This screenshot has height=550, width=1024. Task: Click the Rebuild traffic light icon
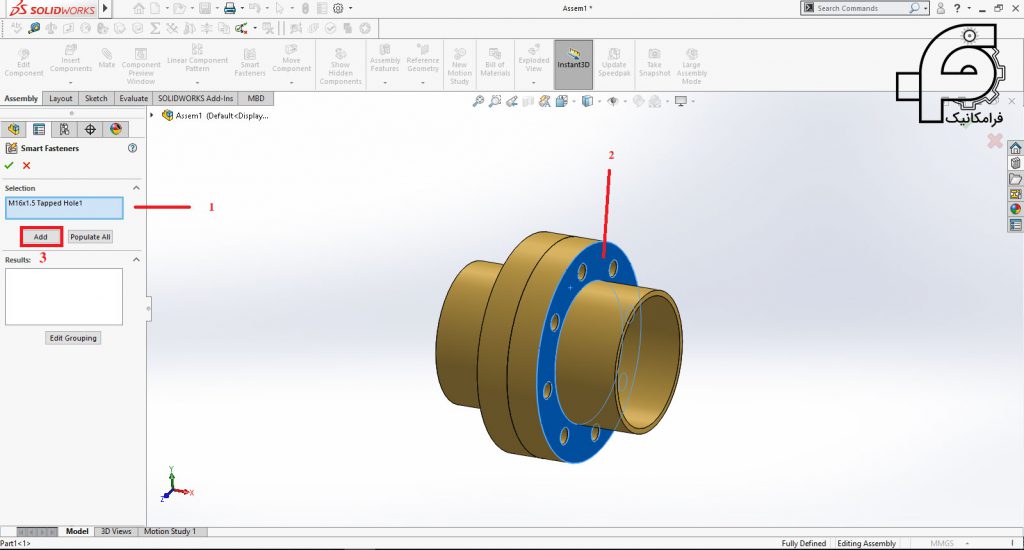(305, 8)
